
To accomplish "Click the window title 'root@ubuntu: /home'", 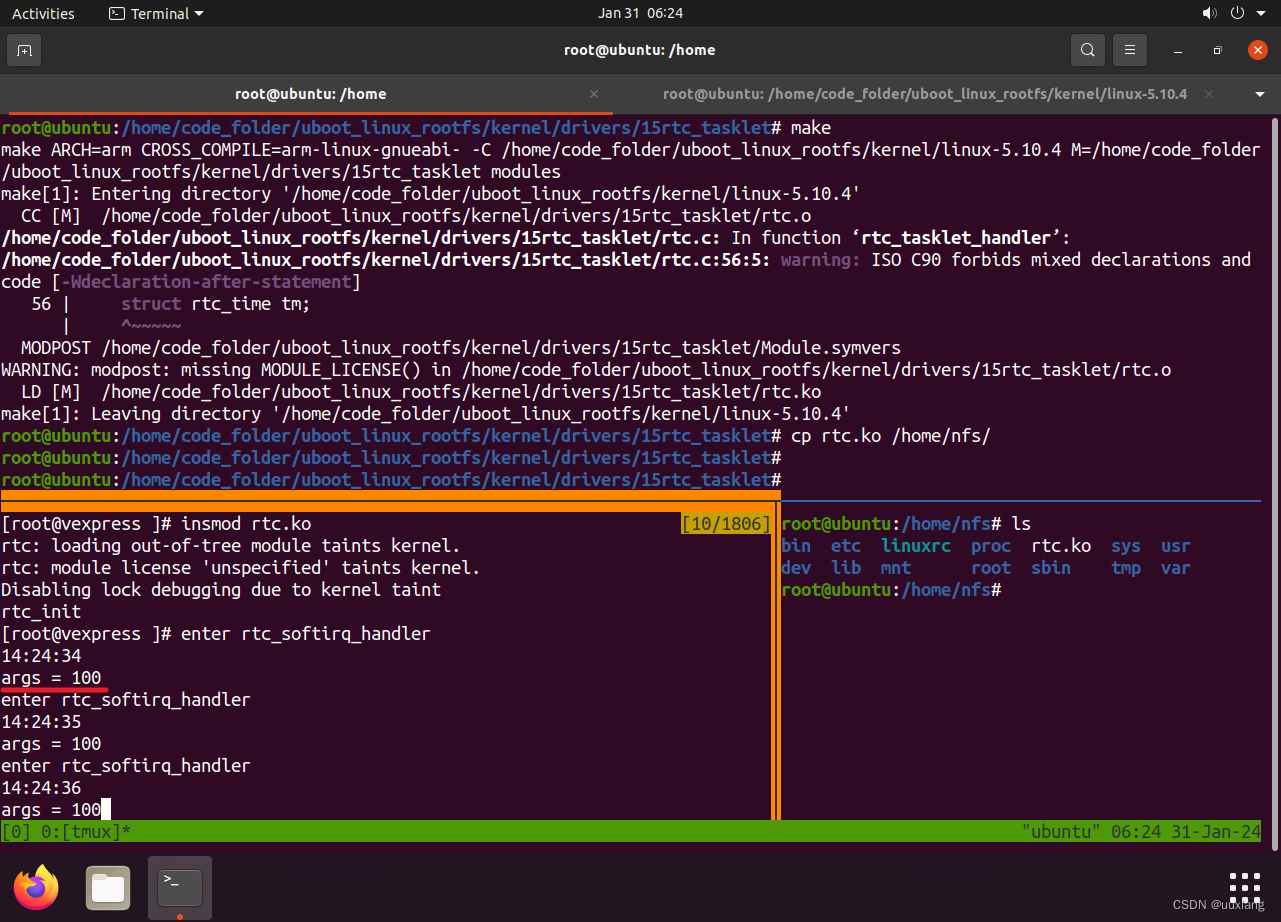I will [640, 50].
